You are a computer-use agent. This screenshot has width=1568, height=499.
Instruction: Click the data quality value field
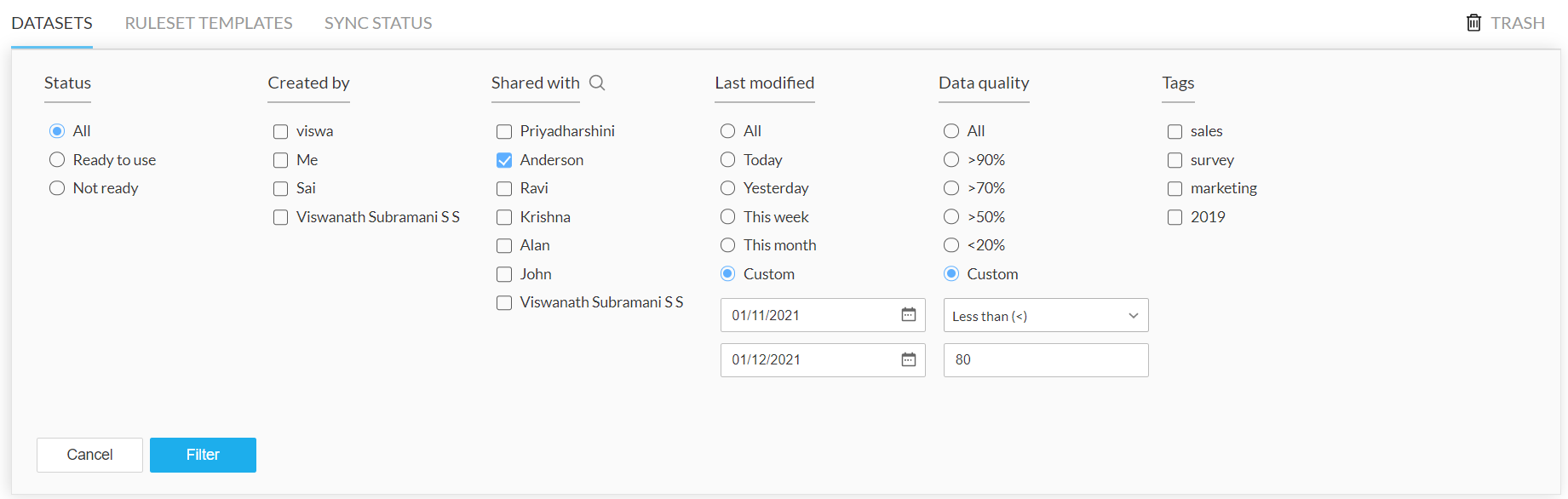tap(1045, 360)
